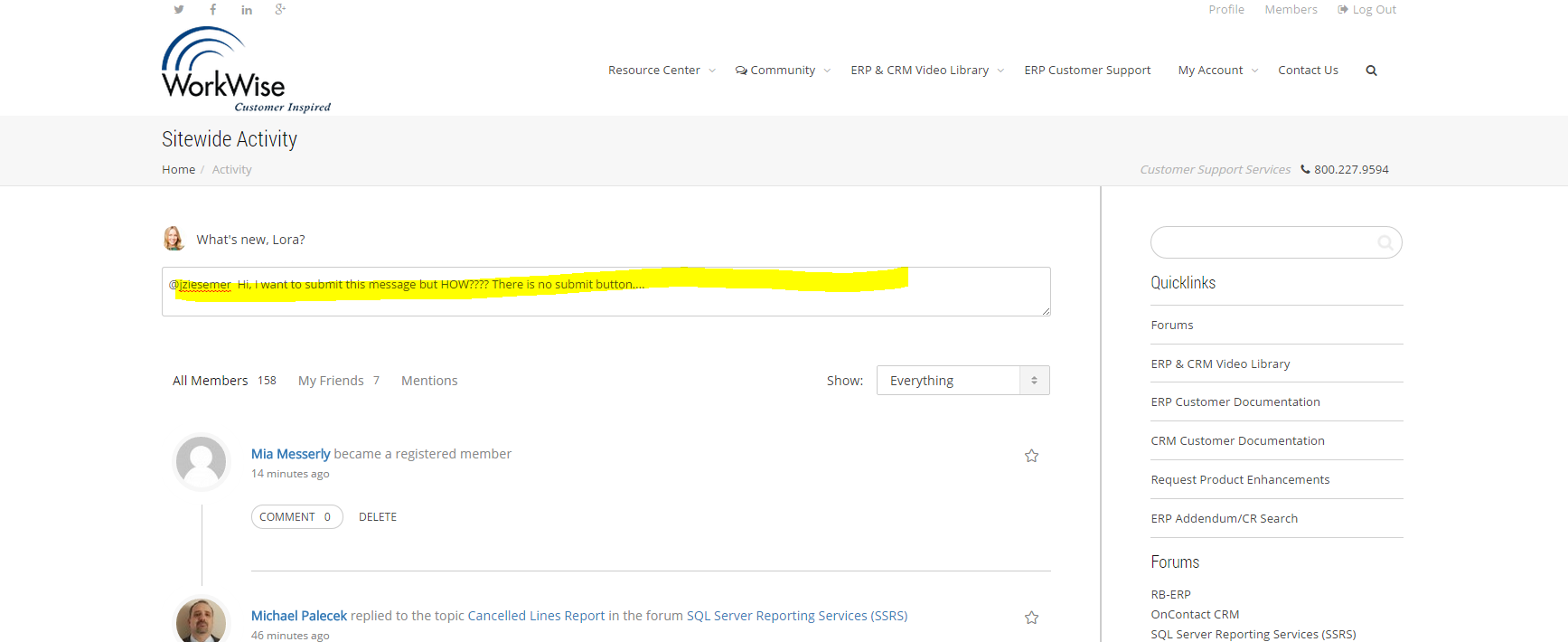Log out using the top link
The height and width of the screenshot is (642, 1568).
coord(1366,10)
